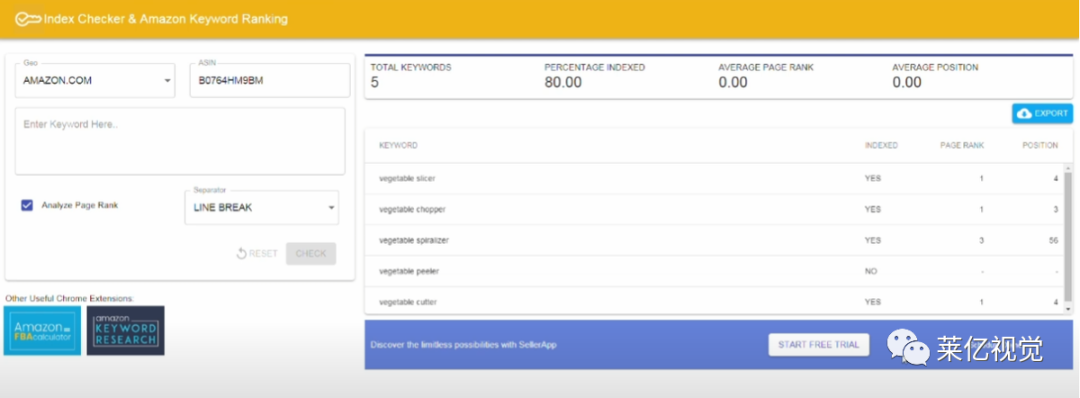The width and height of the screenshot is (1080, 398).
Task: Click the KEYWORD column header
Action: (398, 145)
